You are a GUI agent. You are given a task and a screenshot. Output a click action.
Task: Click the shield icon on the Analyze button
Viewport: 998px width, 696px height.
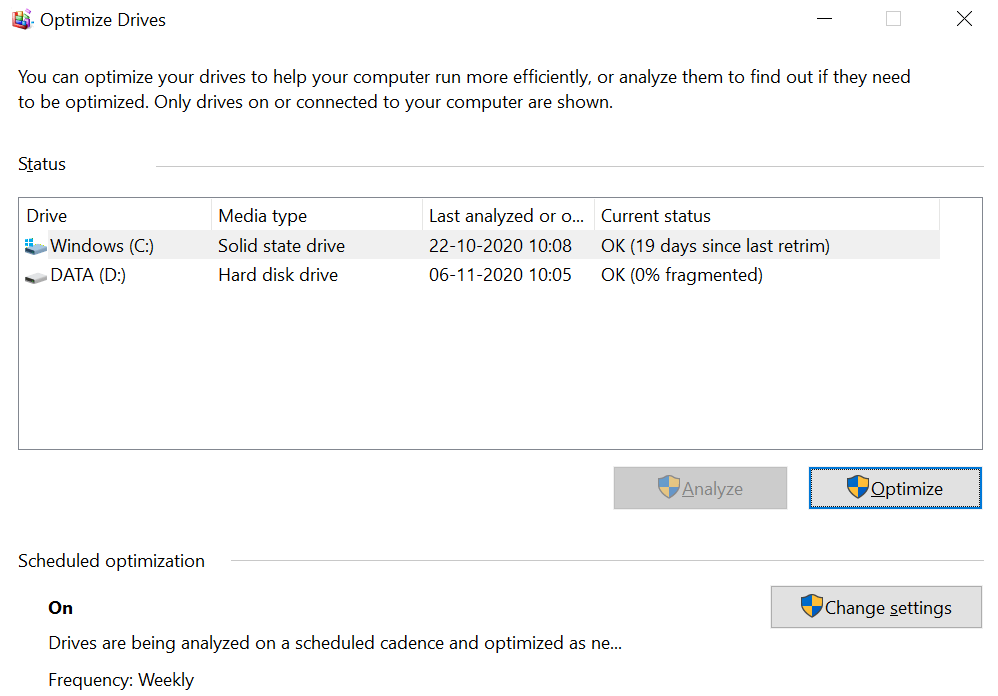(x=668, y=488)
